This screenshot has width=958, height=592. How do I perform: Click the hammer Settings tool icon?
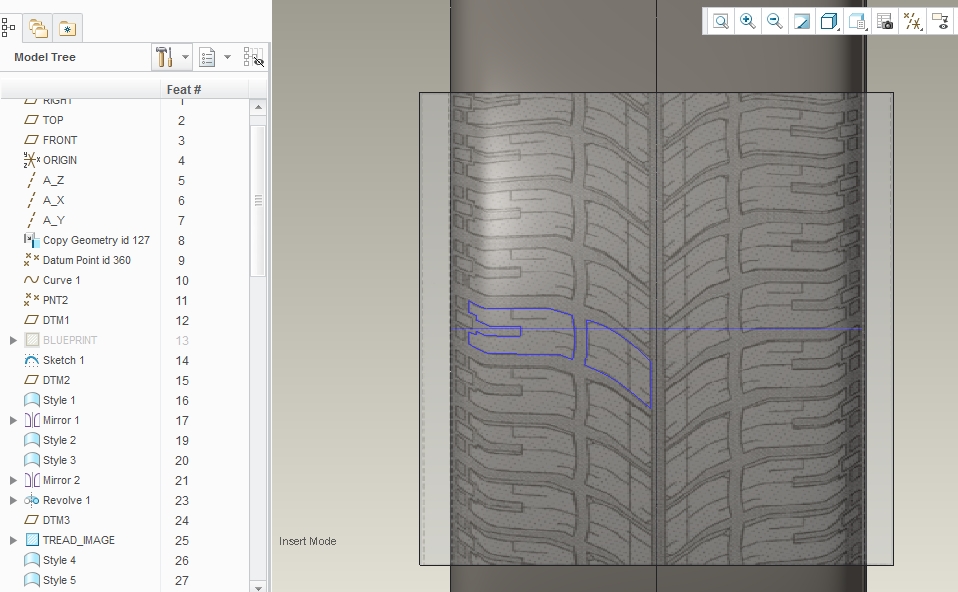(x=164, y=57)
